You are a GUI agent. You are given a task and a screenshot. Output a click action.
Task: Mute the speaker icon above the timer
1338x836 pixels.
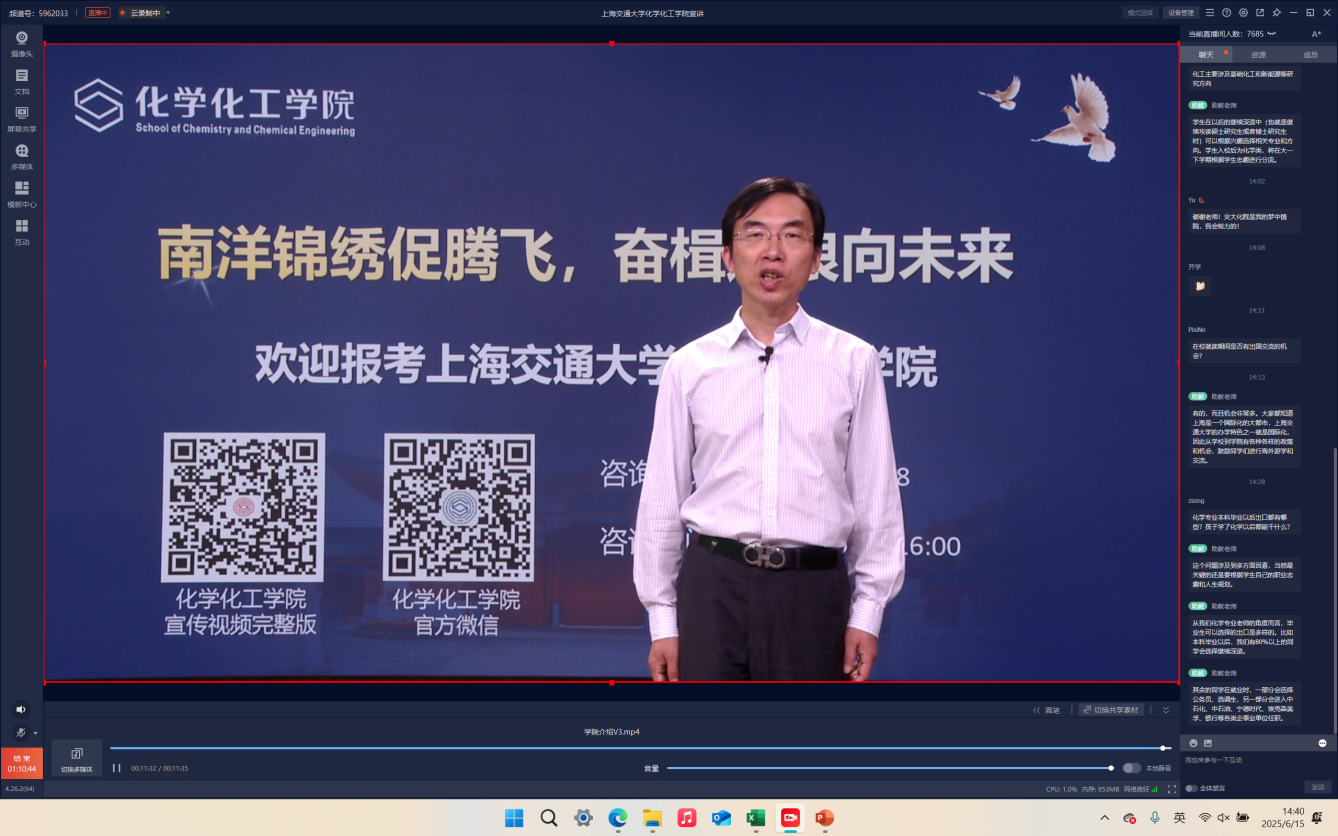[x=21, y=710]
